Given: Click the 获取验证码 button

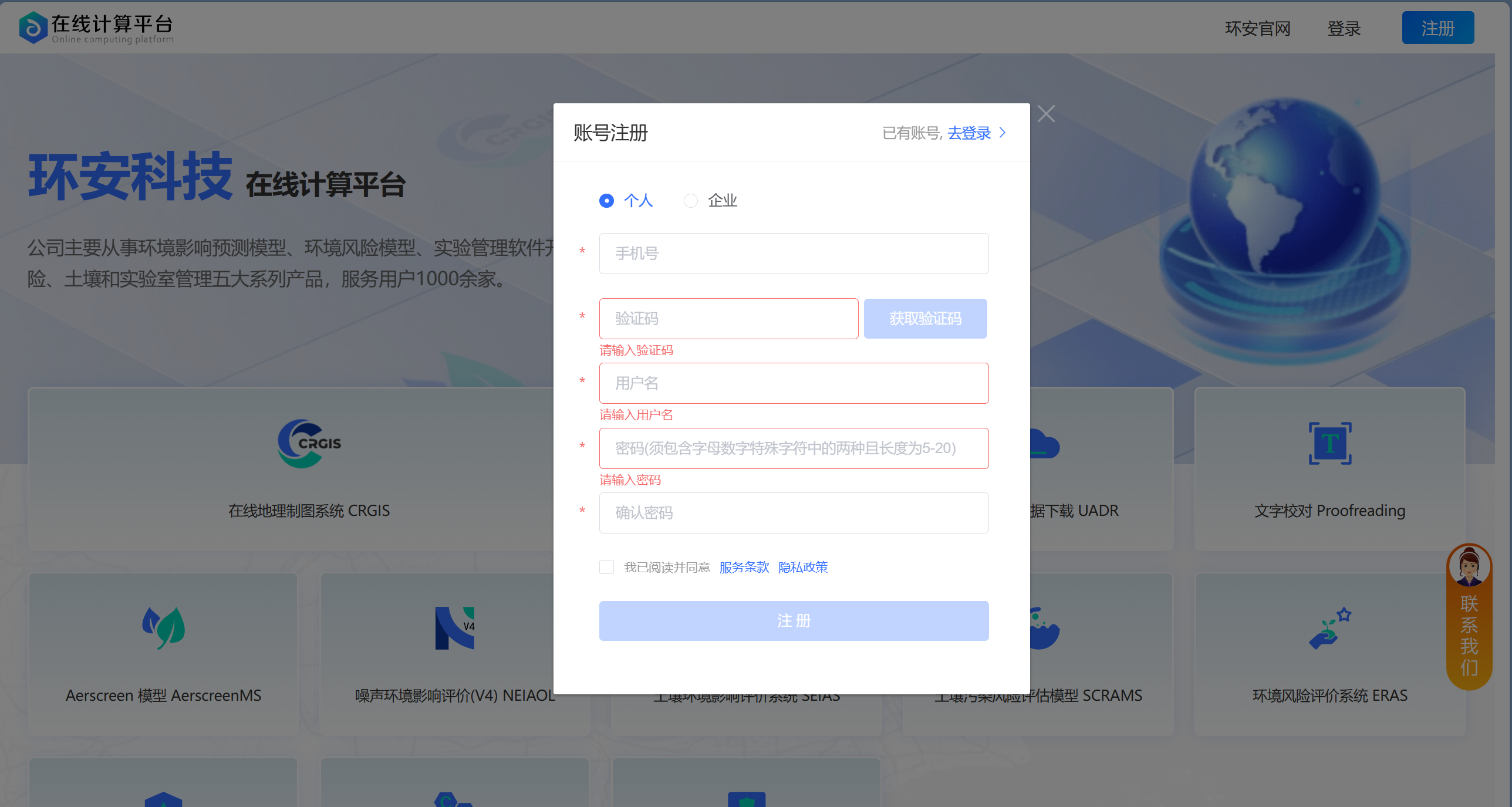Looking at the screenshot, I should [x=925, y=319].
